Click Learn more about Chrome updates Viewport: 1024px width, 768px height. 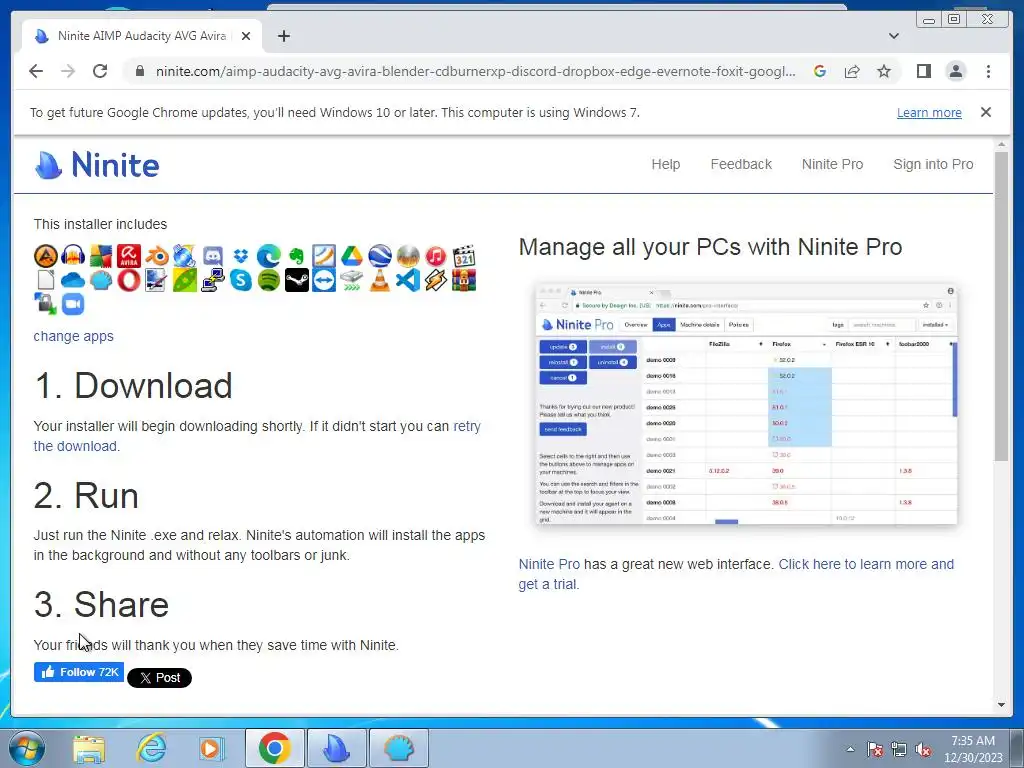click(x=929, y=112)
